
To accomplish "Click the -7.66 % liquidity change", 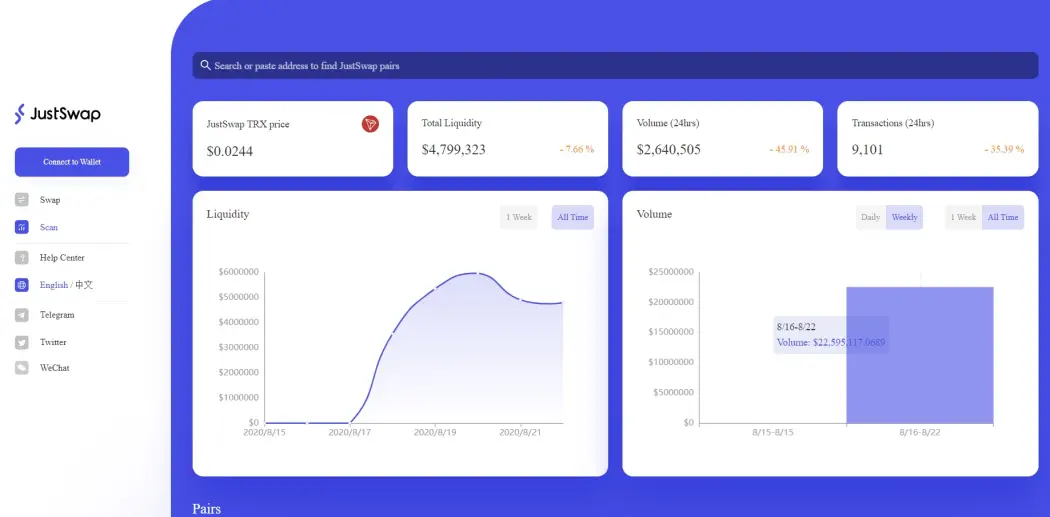I will 577,149.
